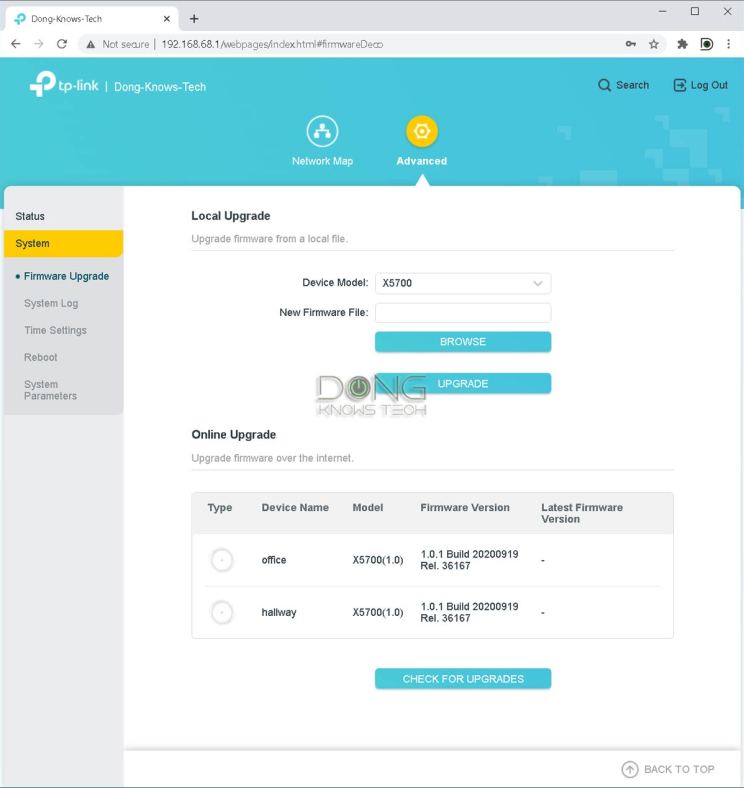Select the Status sidebar item
The width and height of the screenshot is (744, 788).
coord(63,216)
